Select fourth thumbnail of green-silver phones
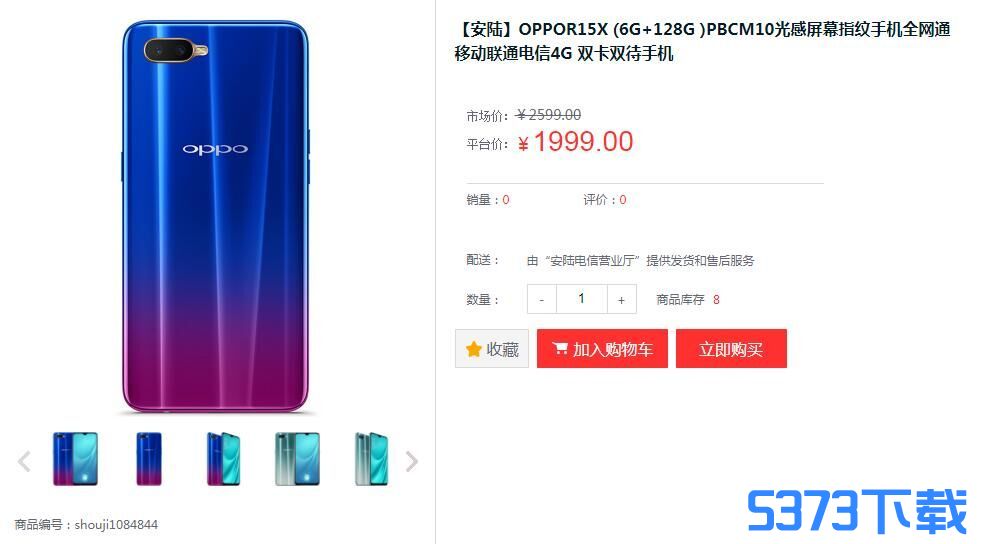This screenshot has height=544, width=981. (297, 459)
